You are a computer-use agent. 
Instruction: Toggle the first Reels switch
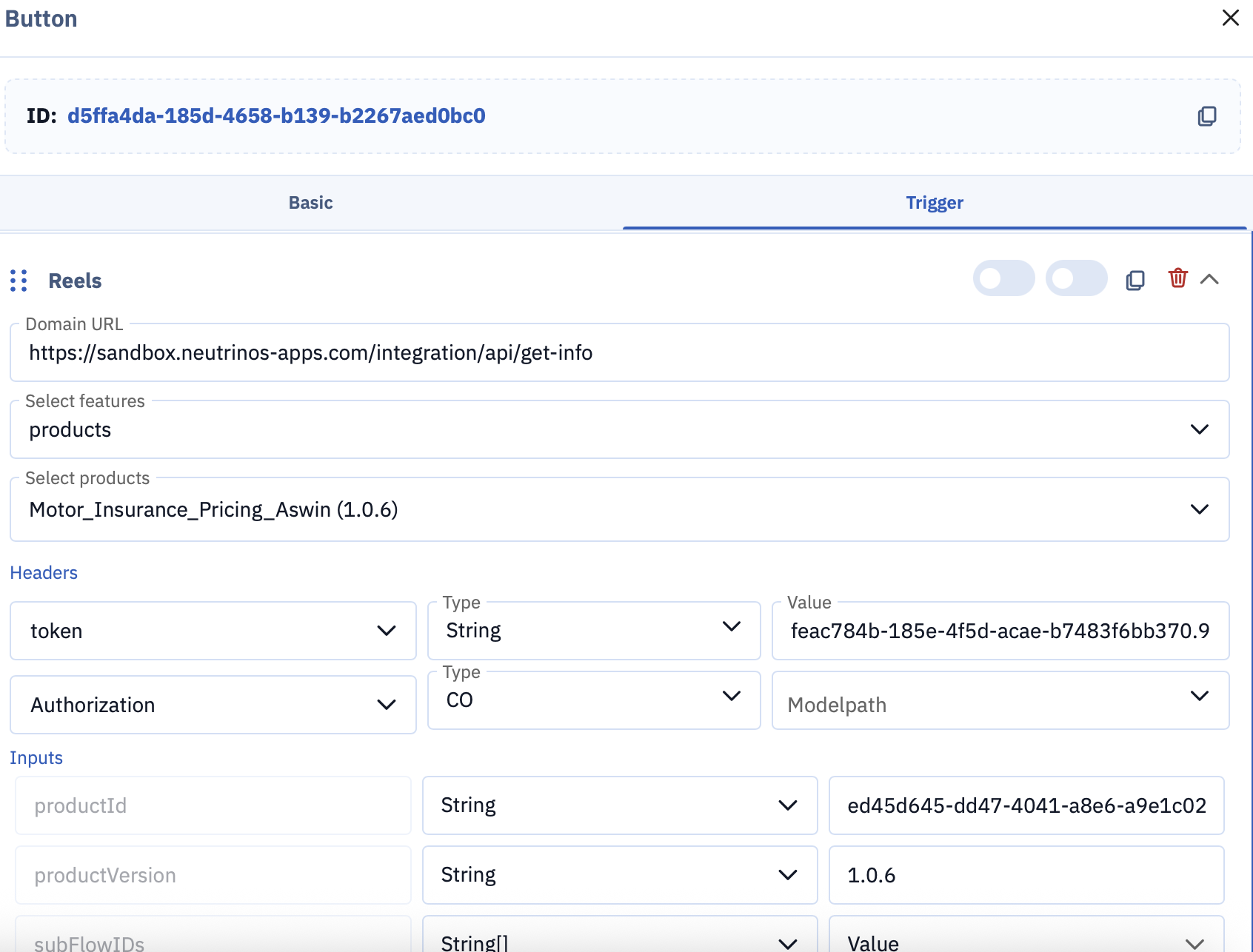(1003, 278)
